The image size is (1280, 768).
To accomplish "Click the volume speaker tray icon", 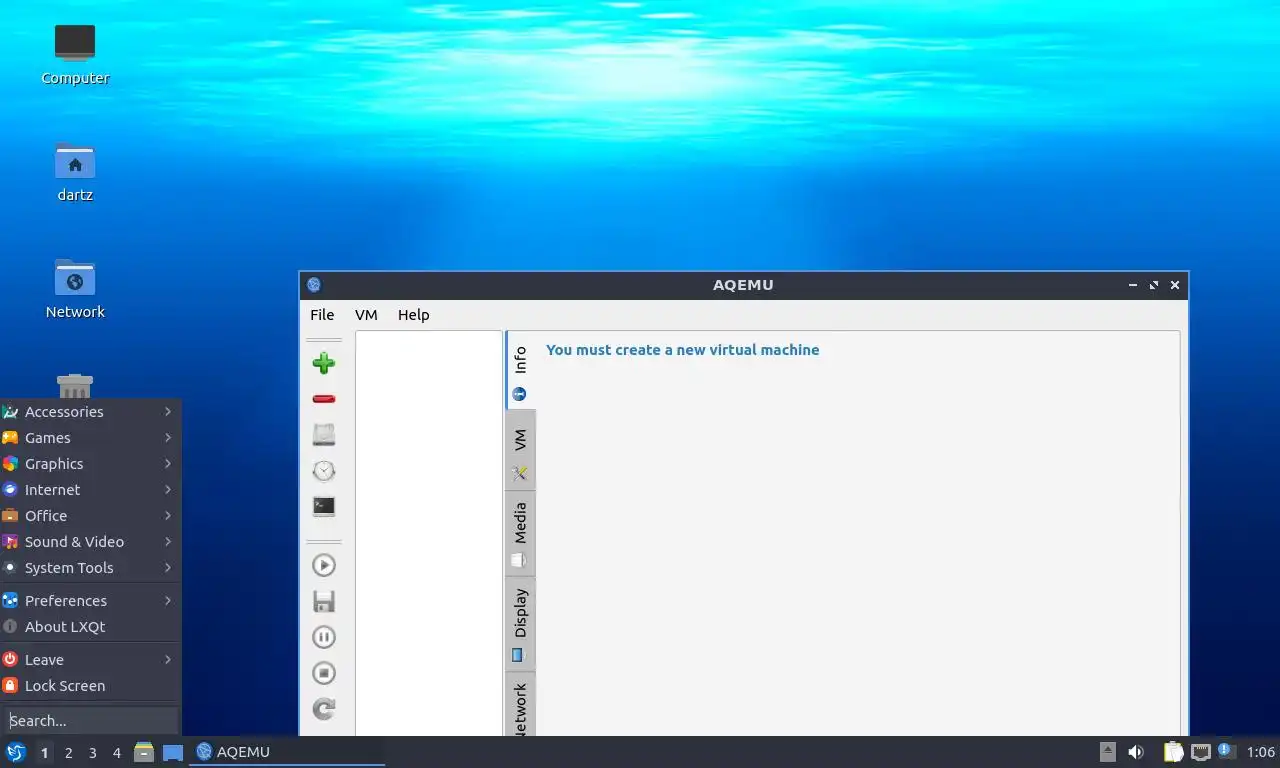I will (x=1136, y=752).
